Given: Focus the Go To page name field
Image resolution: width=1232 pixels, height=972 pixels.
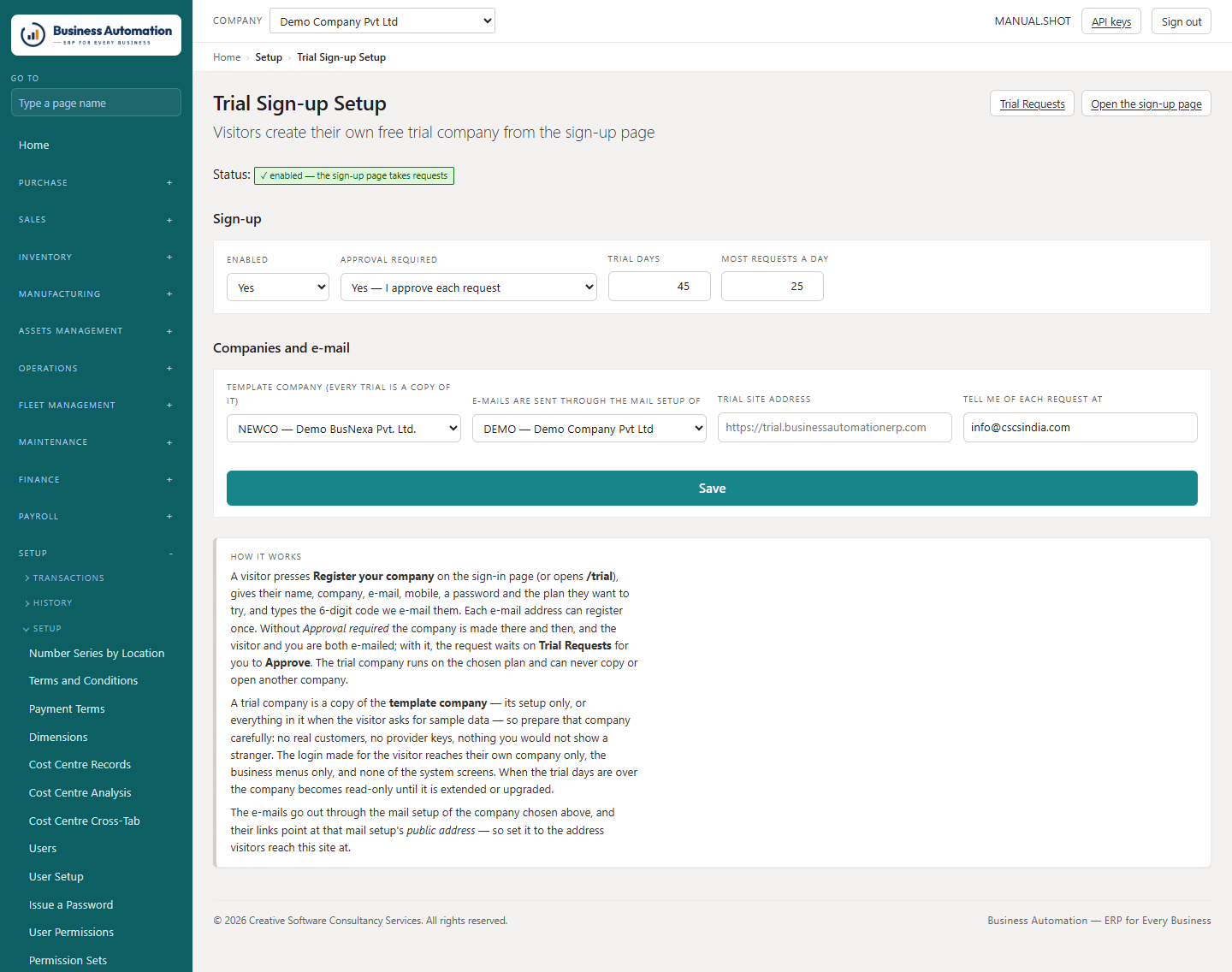Looking at the screenshot, I should click(x=96, y=103).
